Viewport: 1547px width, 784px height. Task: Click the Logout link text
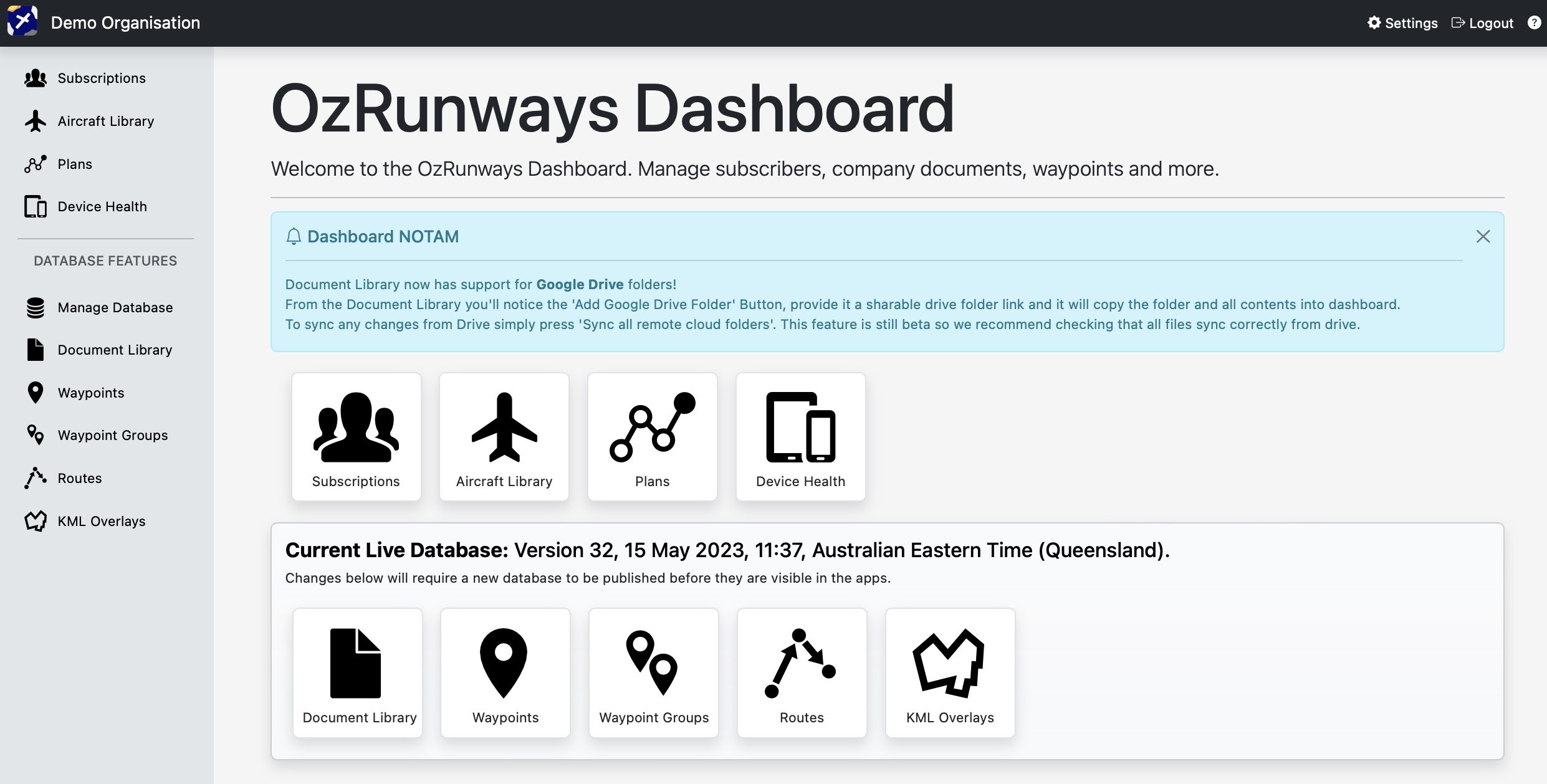(1491, 23)
